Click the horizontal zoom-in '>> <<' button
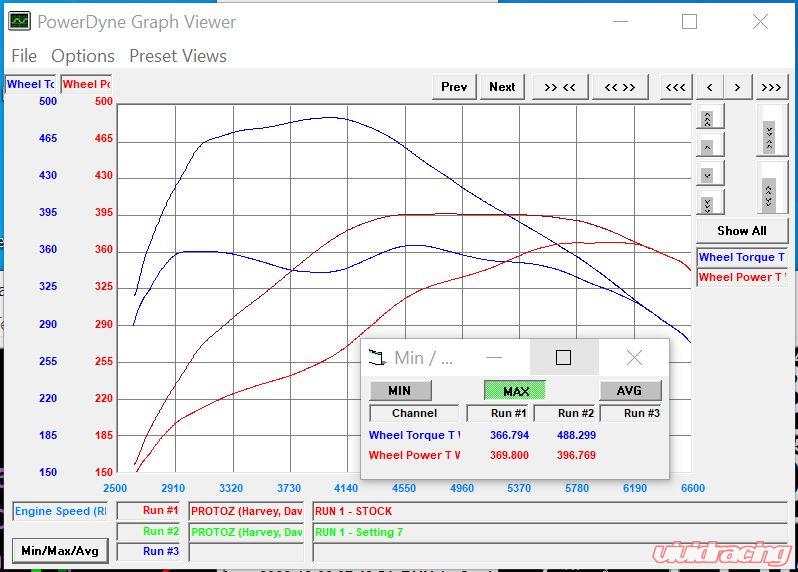The image size is (798, 572). [x=560, y=87]
